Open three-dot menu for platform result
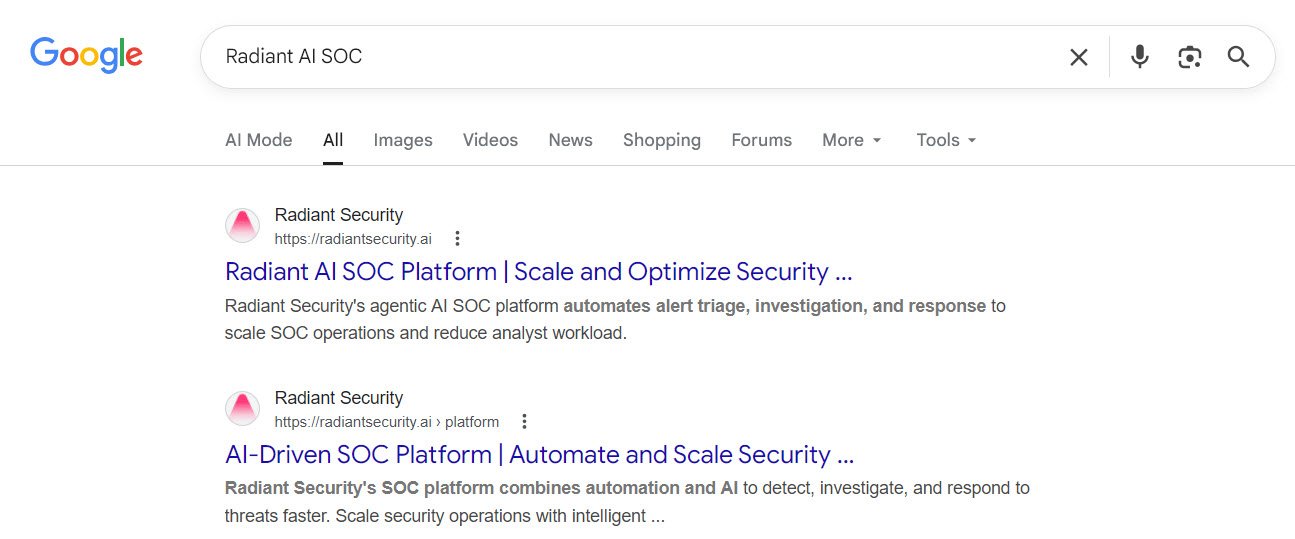The image size is (1295, 539). point(524,421)
